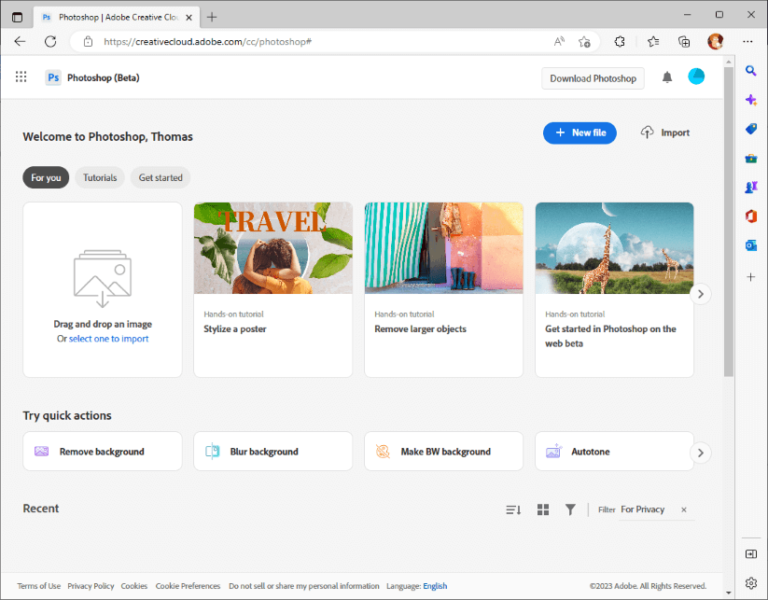The width and height of the screenshot is (768, 600).
Task: Click the Filter text input field
Action: [646, 509]
